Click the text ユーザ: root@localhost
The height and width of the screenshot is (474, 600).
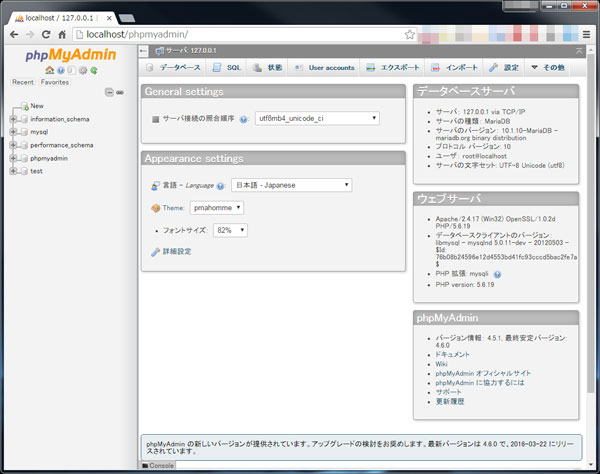pos(471,156)
